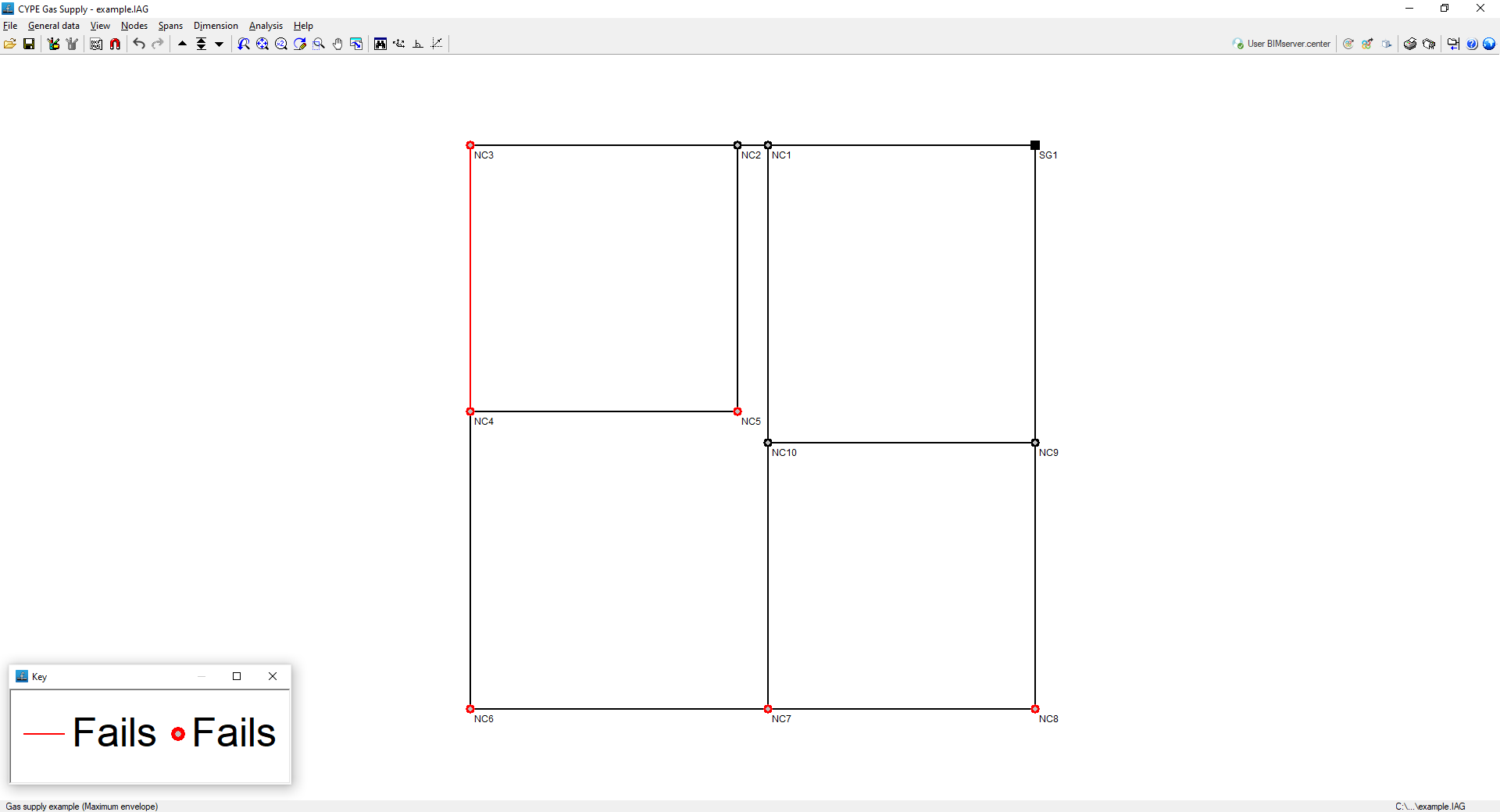Select node NC10 on the network
Viewport: 1500px width, 812px height.
point(768,443)
